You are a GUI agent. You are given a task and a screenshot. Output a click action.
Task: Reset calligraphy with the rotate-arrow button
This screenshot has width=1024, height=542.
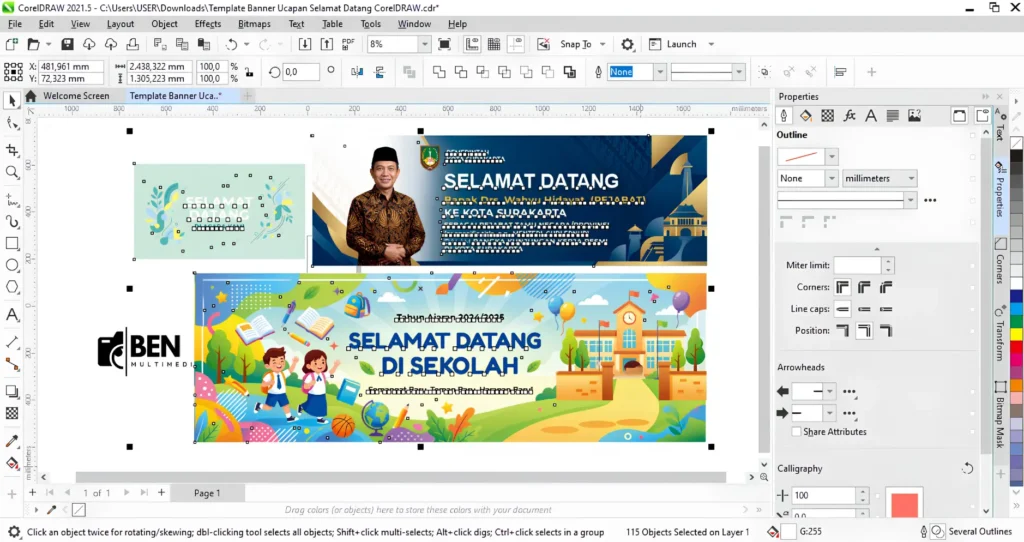(967, 468)
